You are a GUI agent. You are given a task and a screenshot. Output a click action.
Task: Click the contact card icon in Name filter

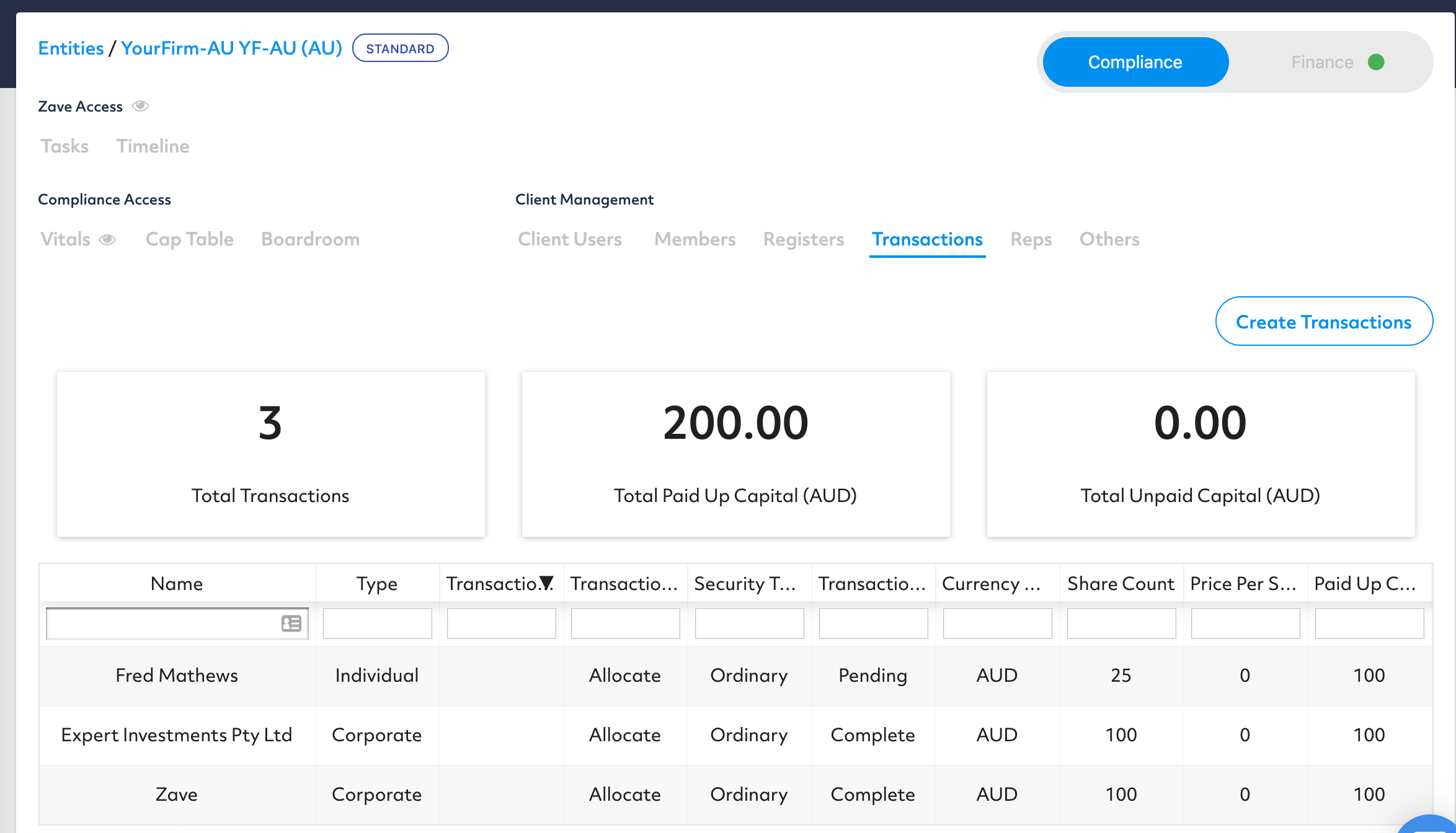pos(291,624)
